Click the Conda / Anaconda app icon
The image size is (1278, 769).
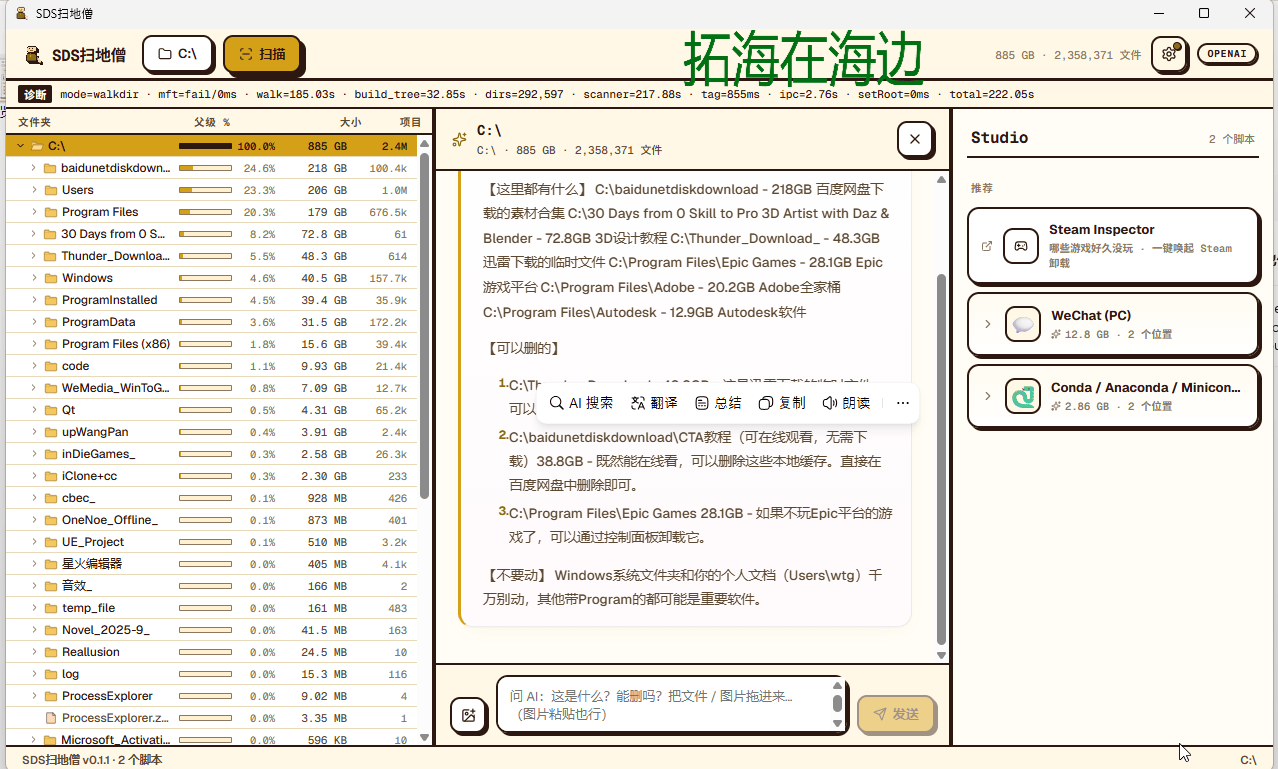tap(1023, 396)
